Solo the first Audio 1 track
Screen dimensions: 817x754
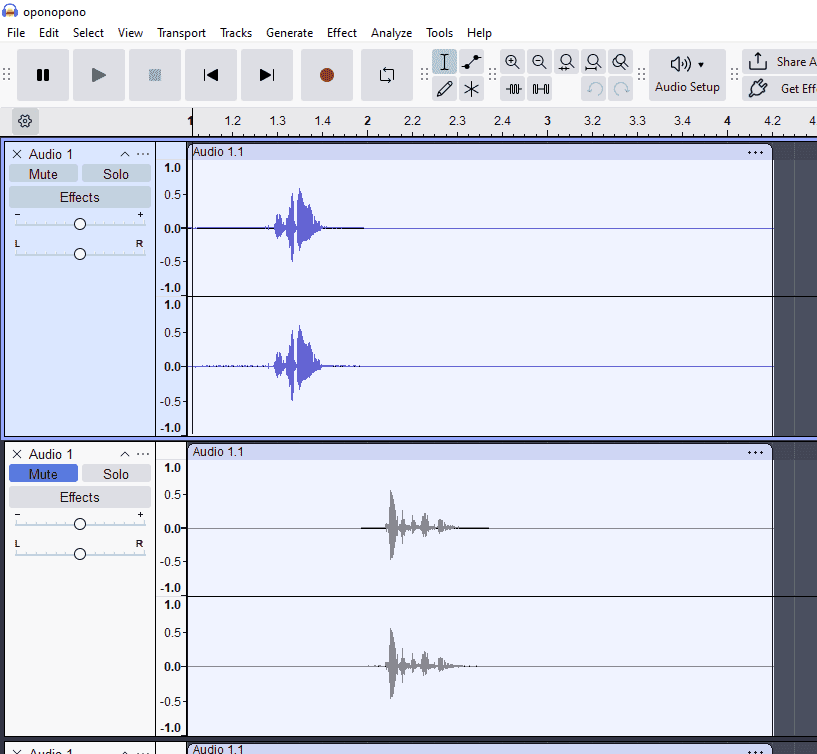tap(116, 174)
